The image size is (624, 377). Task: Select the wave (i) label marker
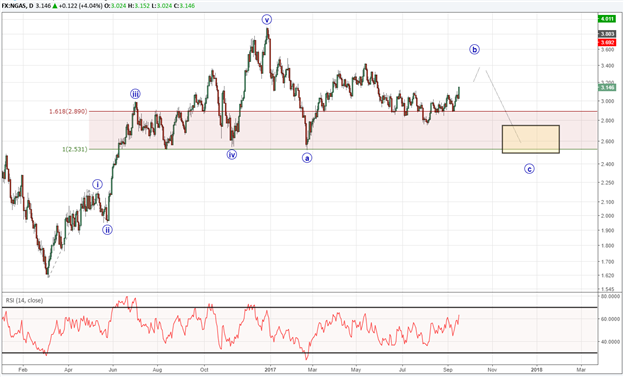coord(98,184)
